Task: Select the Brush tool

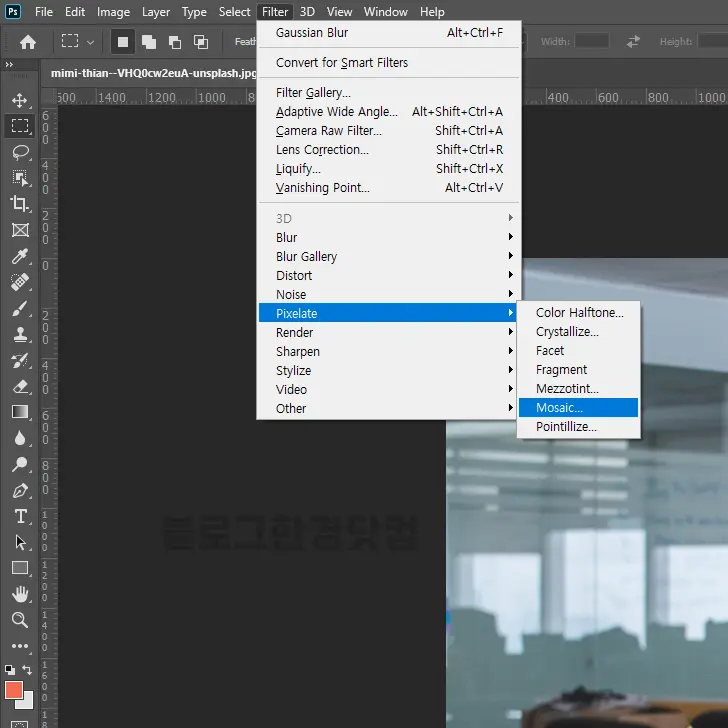Action: (20, 309)
